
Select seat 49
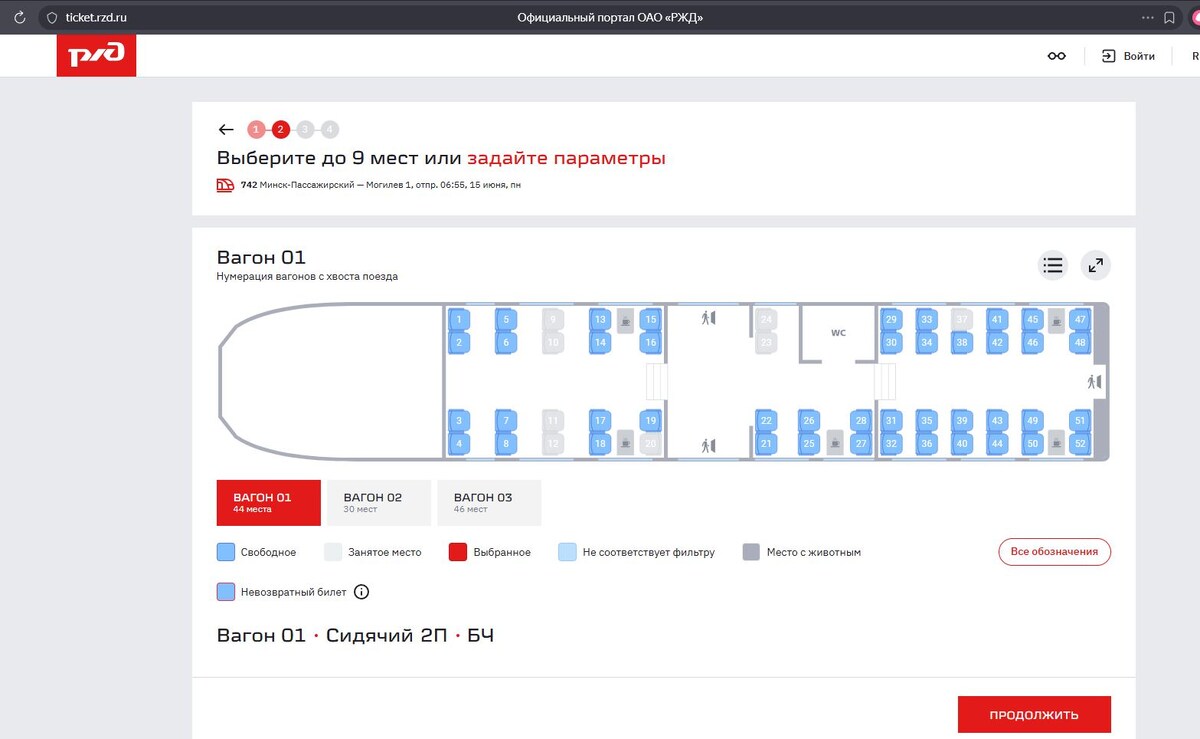[x=1033, y=421]
